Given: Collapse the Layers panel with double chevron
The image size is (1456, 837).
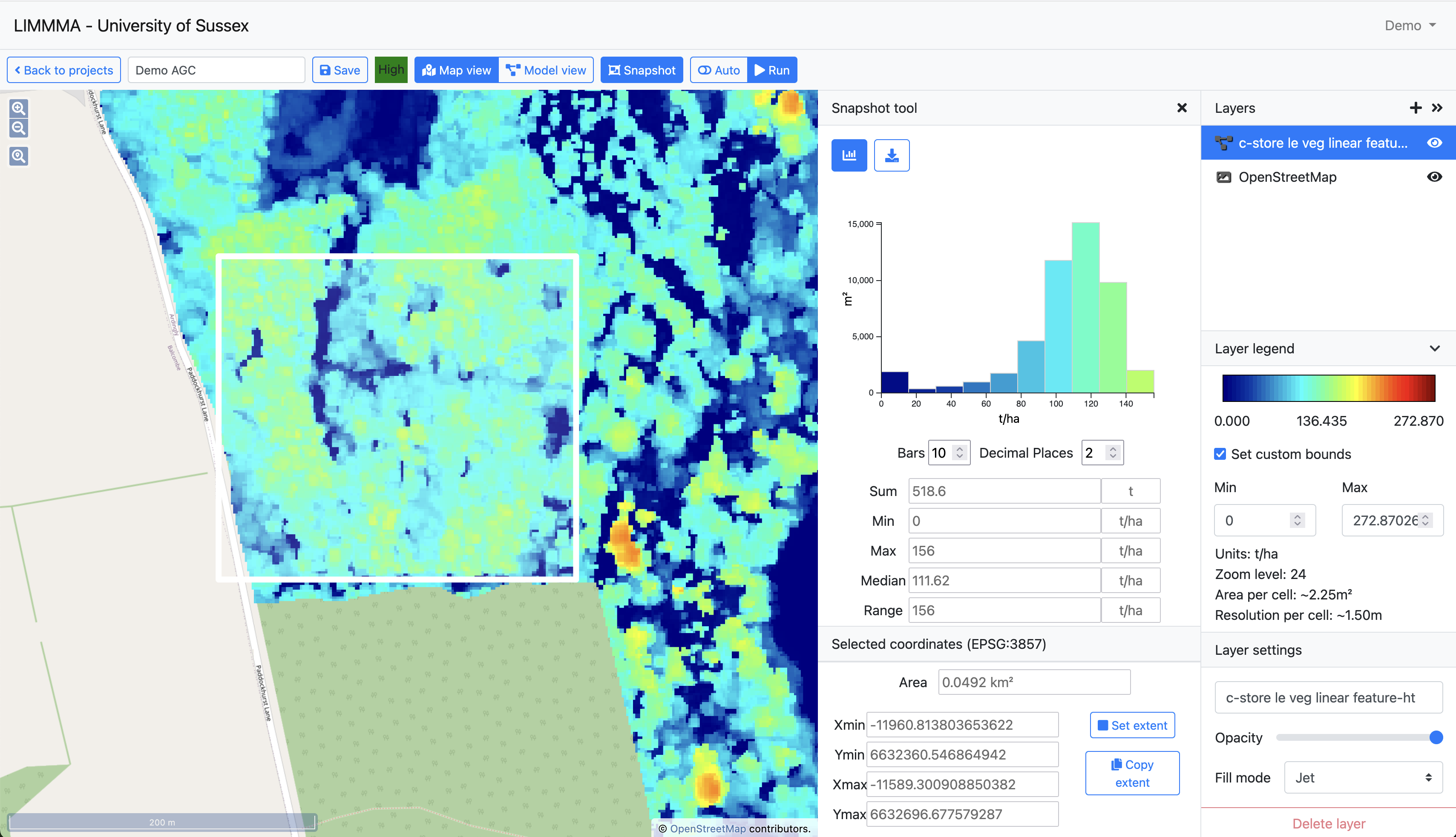Looking at the screenshot, I should tap(1436, 108).
